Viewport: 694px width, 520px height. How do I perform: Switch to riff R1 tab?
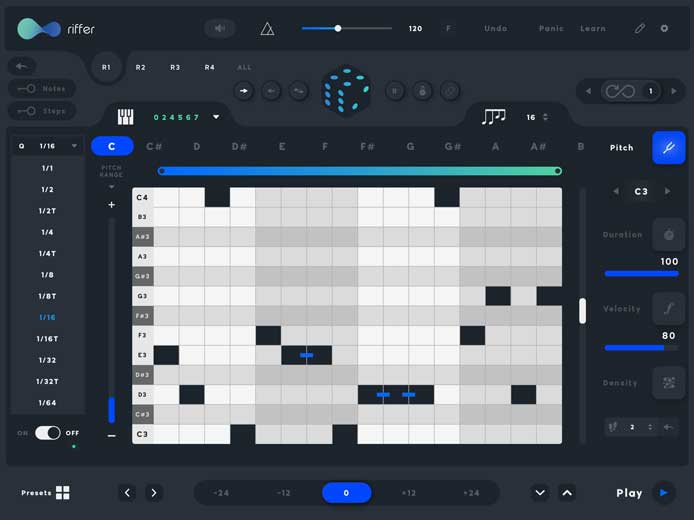106,67
